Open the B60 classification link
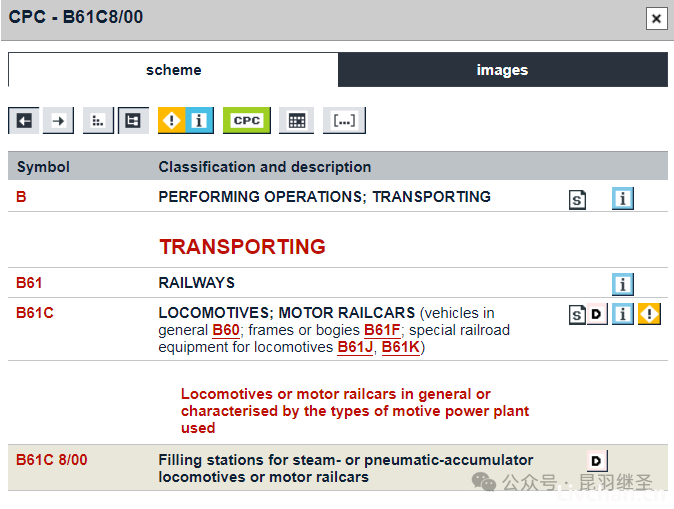 pos(226,330)
